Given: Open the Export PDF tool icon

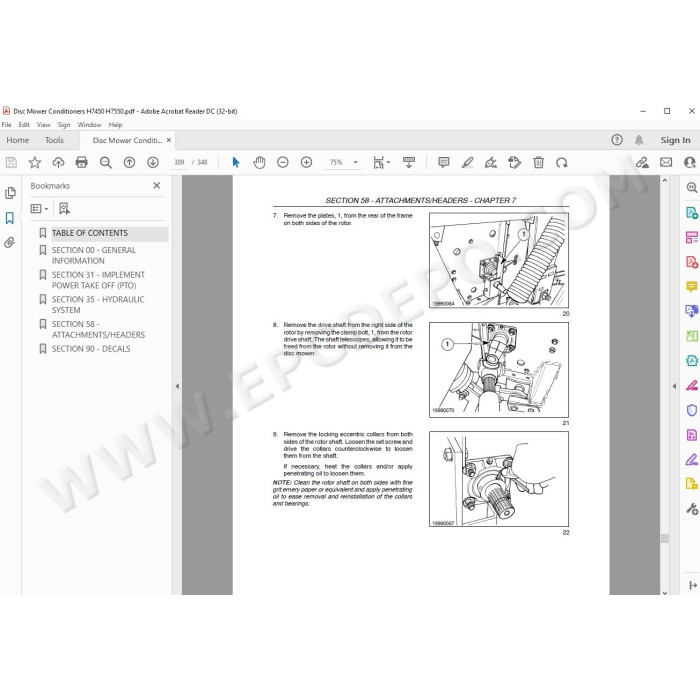Looking at the screenshot, I should 692,212.
